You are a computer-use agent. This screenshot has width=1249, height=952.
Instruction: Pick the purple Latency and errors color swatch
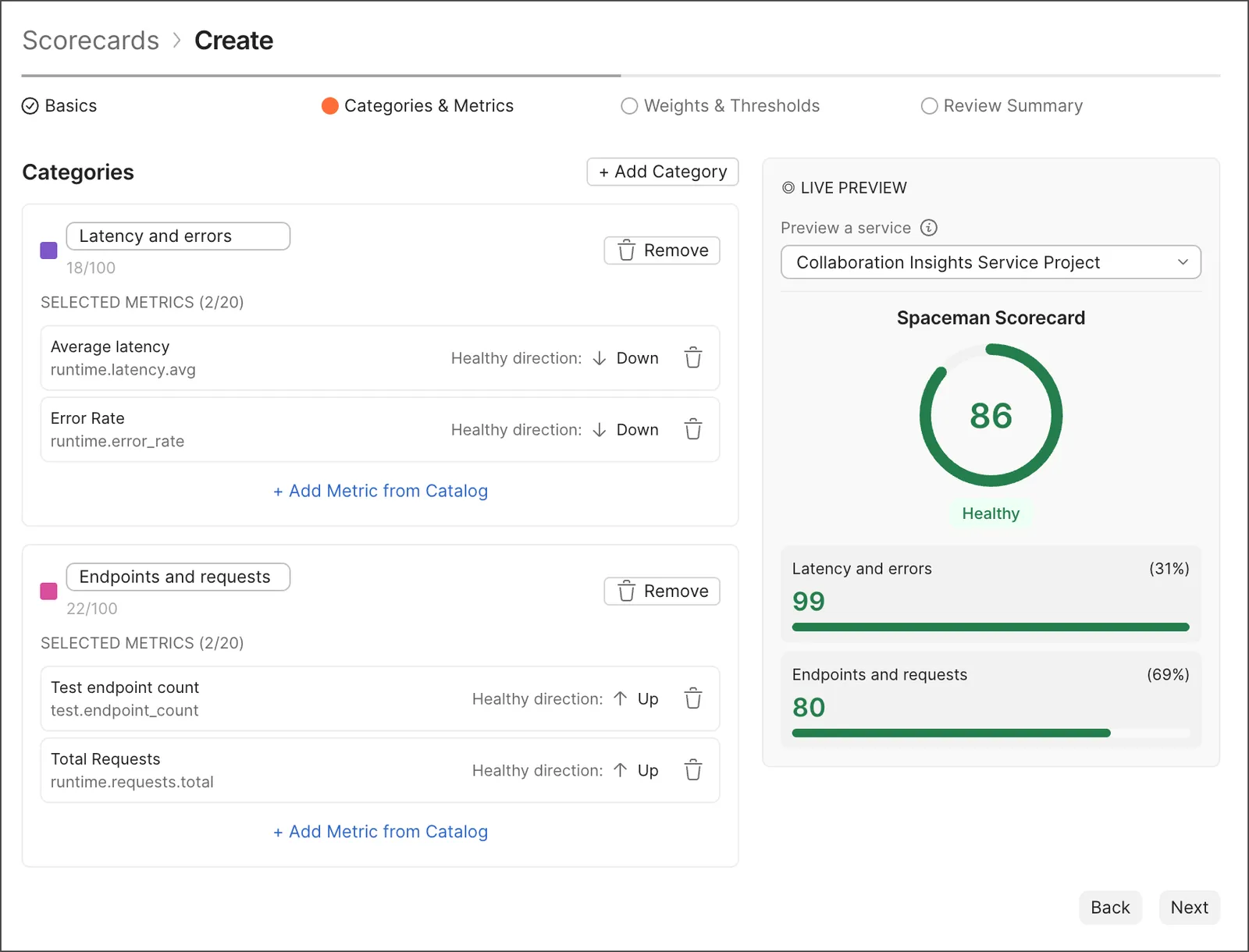pyautogui.click(x=48, y=250)
